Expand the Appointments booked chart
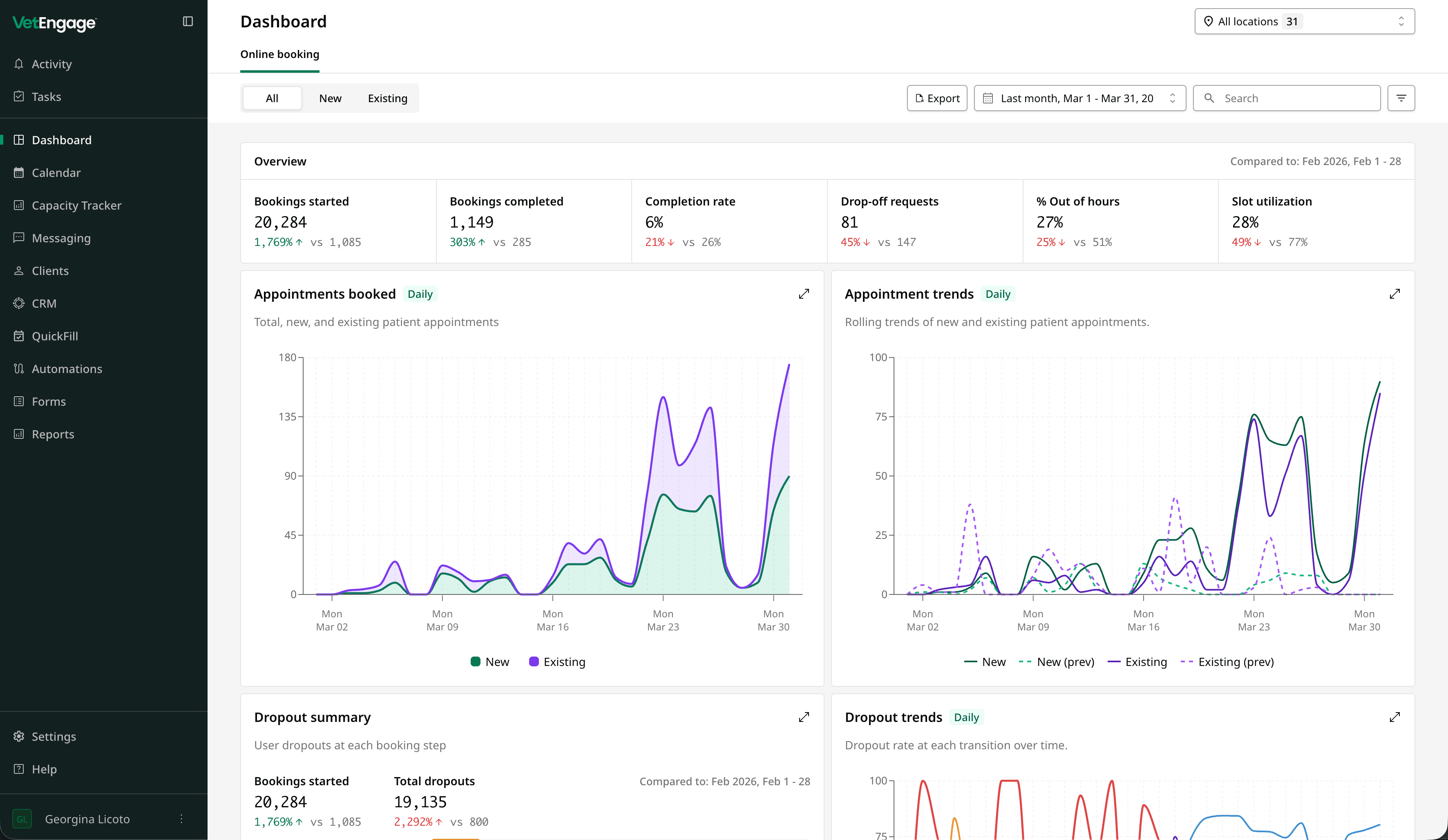The height and width of the screenshot is (840, 1448). 804,294
